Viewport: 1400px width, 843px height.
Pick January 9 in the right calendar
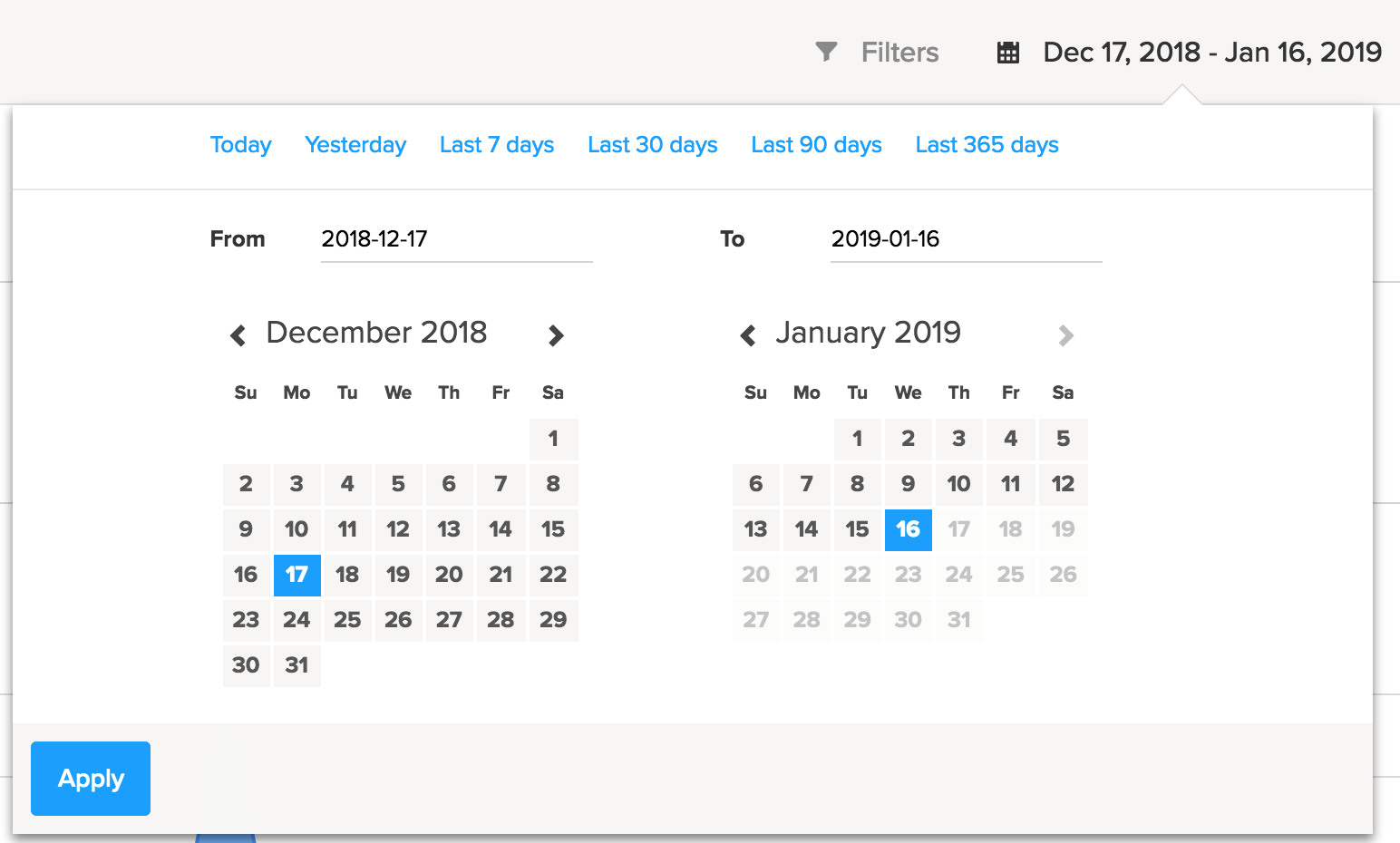coord(908,484)
